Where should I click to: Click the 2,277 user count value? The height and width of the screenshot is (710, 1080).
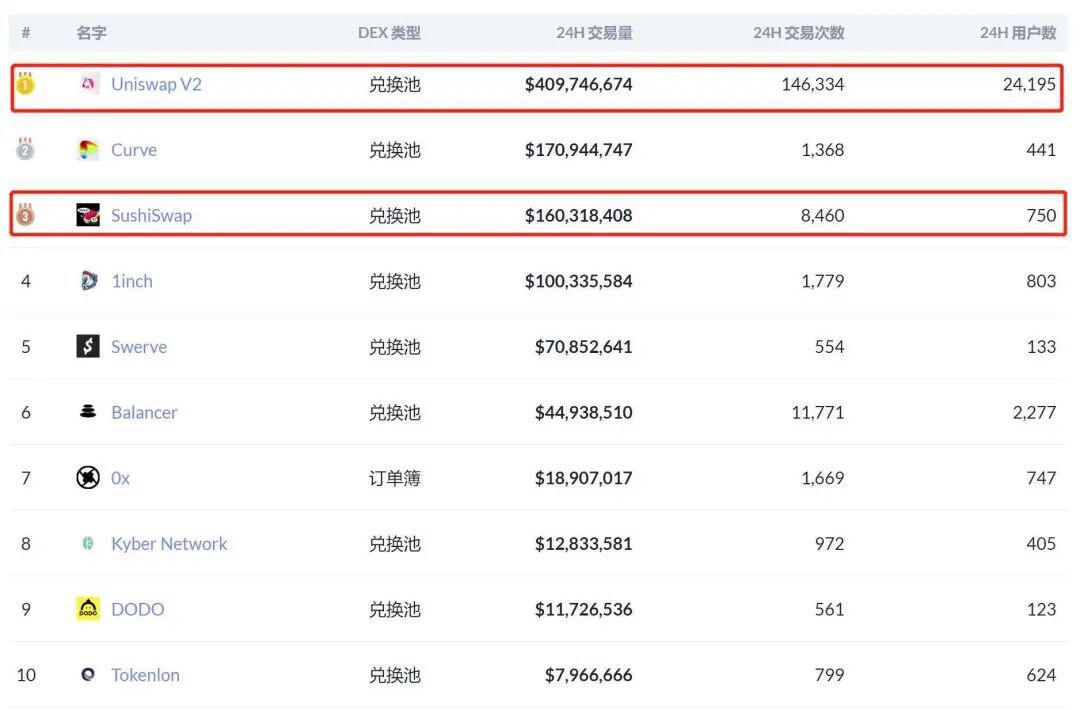click(x=1034, y=412)
